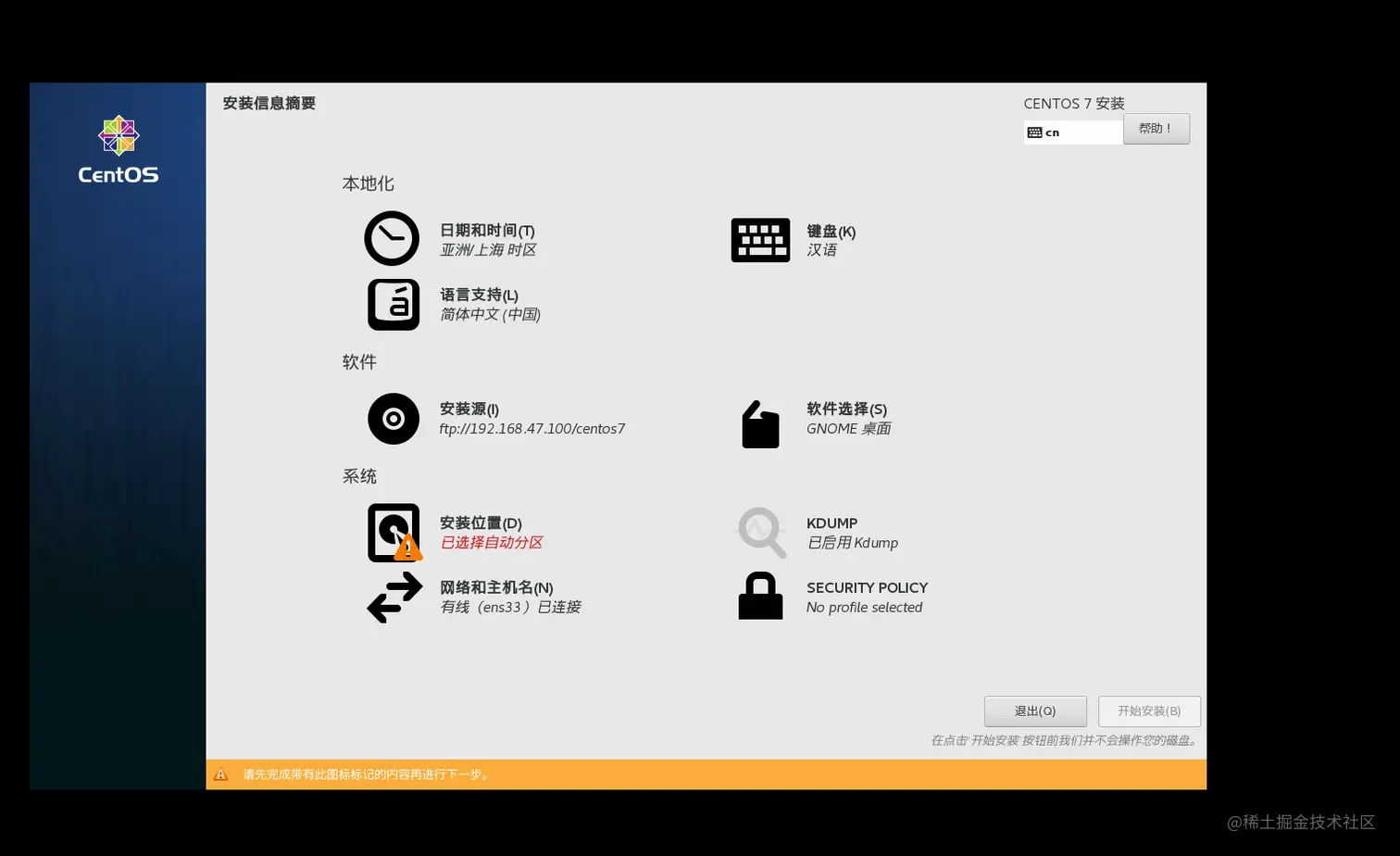
Task: Click the orange warning message text
Action: click(x=366, y=774)
